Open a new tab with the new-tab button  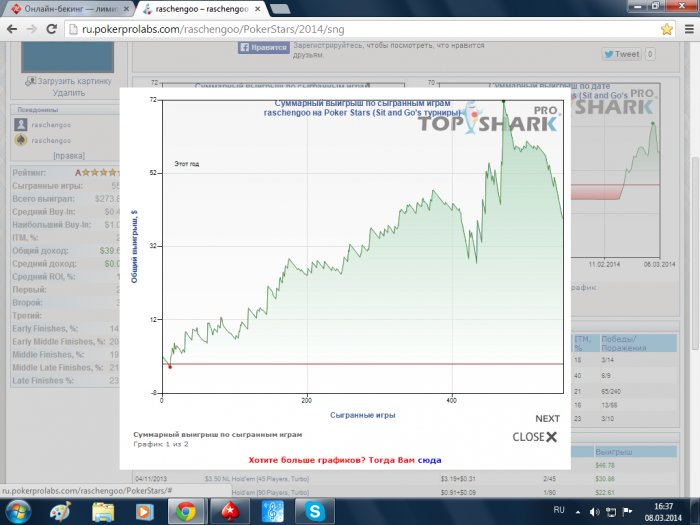pos(279,8)
